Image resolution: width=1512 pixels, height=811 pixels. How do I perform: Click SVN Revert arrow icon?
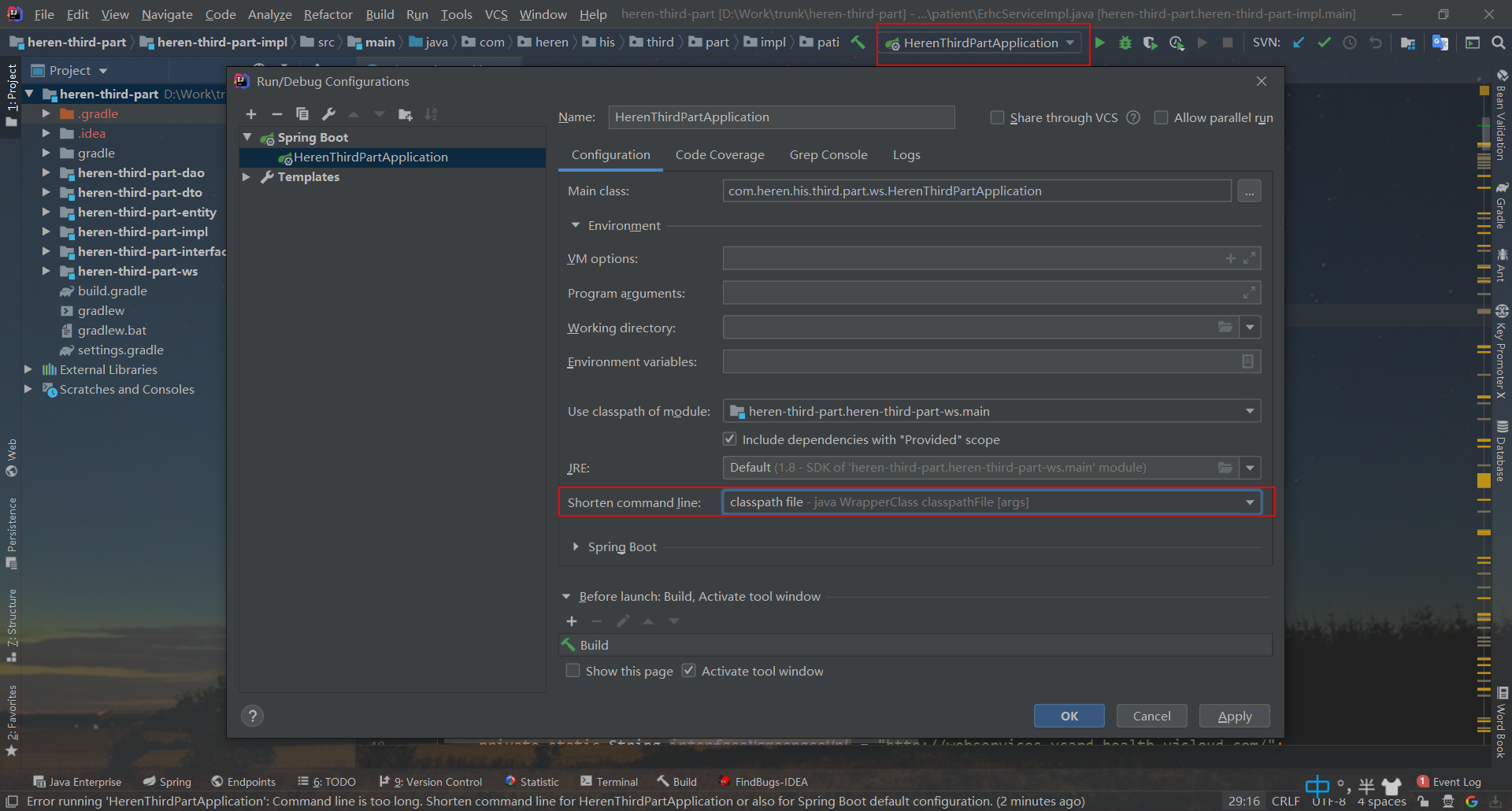[x=1376, y=43]
